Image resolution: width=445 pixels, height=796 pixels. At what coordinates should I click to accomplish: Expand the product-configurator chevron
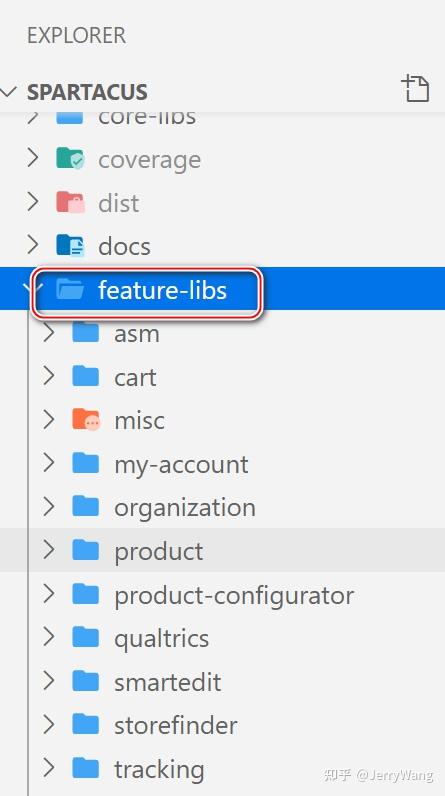[x=49, y=593]
